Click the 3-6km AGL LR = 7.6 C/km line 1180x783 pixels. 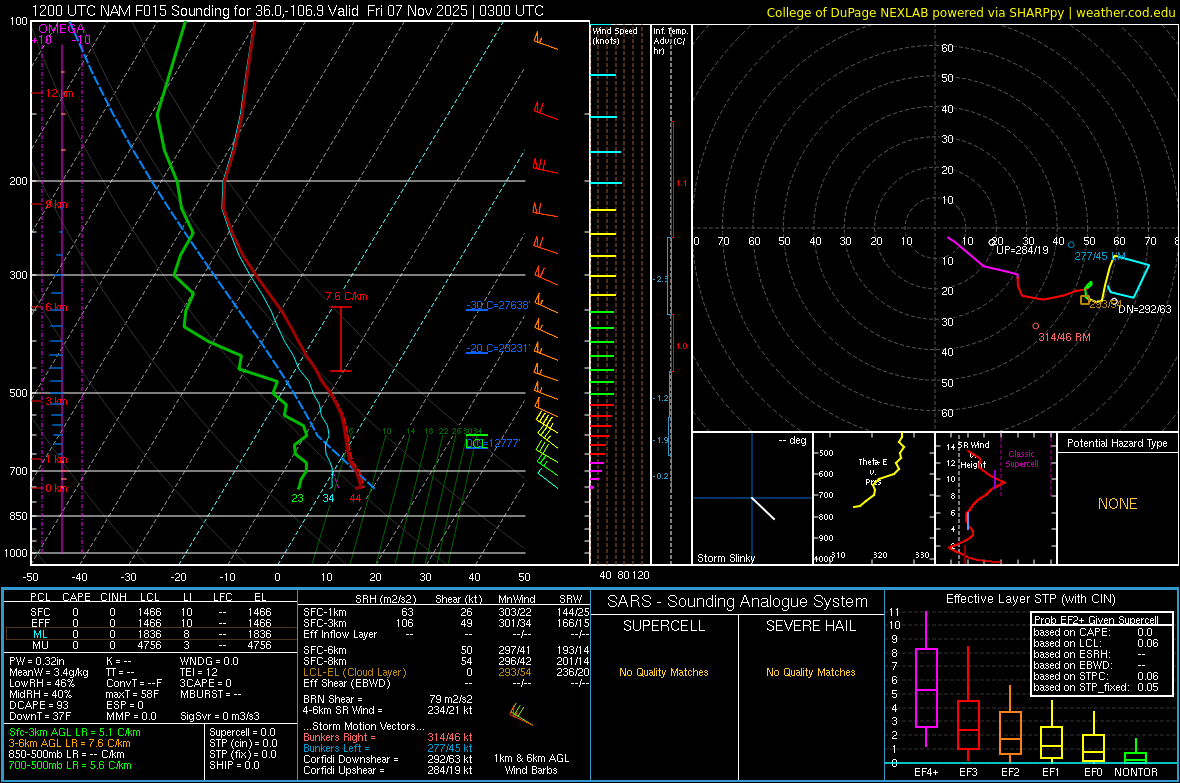[69, 743]
